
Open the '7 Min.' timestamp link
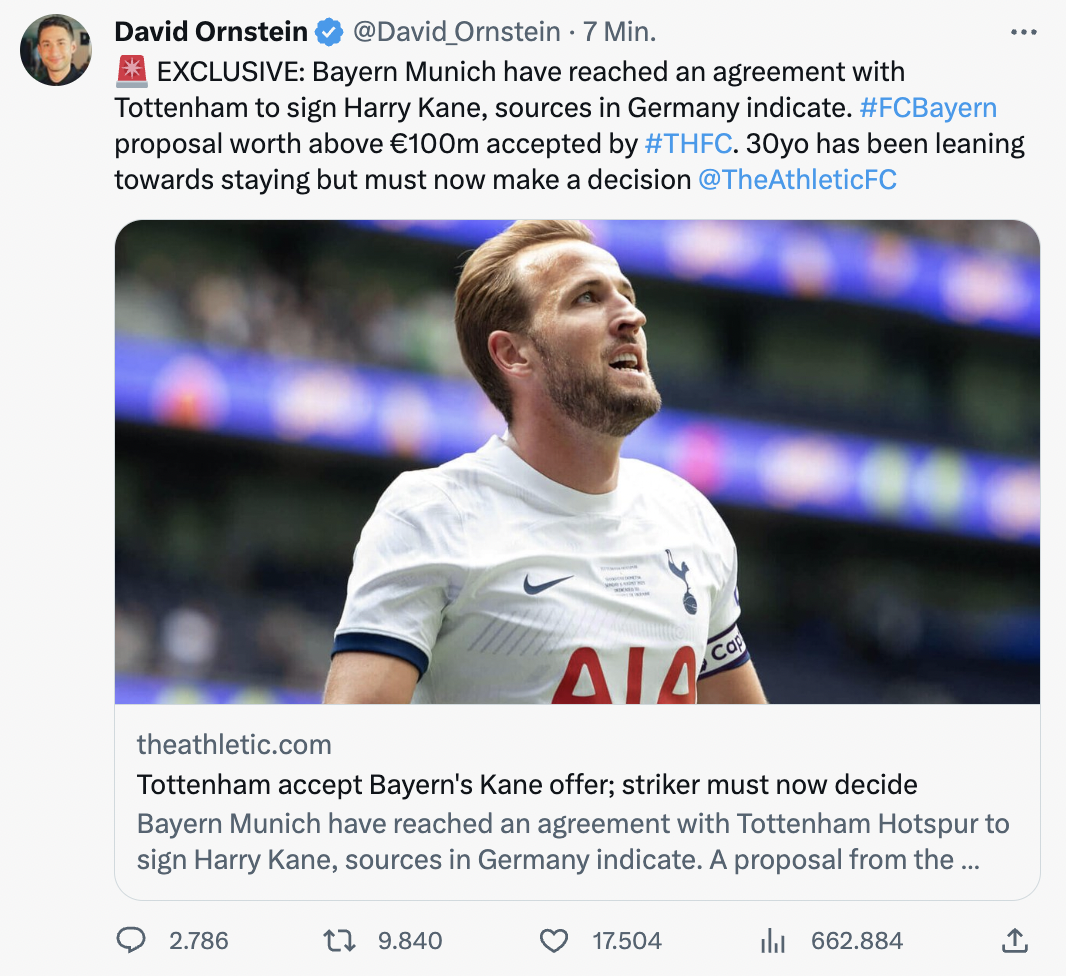pyautogui.click(x=619, y=32)
